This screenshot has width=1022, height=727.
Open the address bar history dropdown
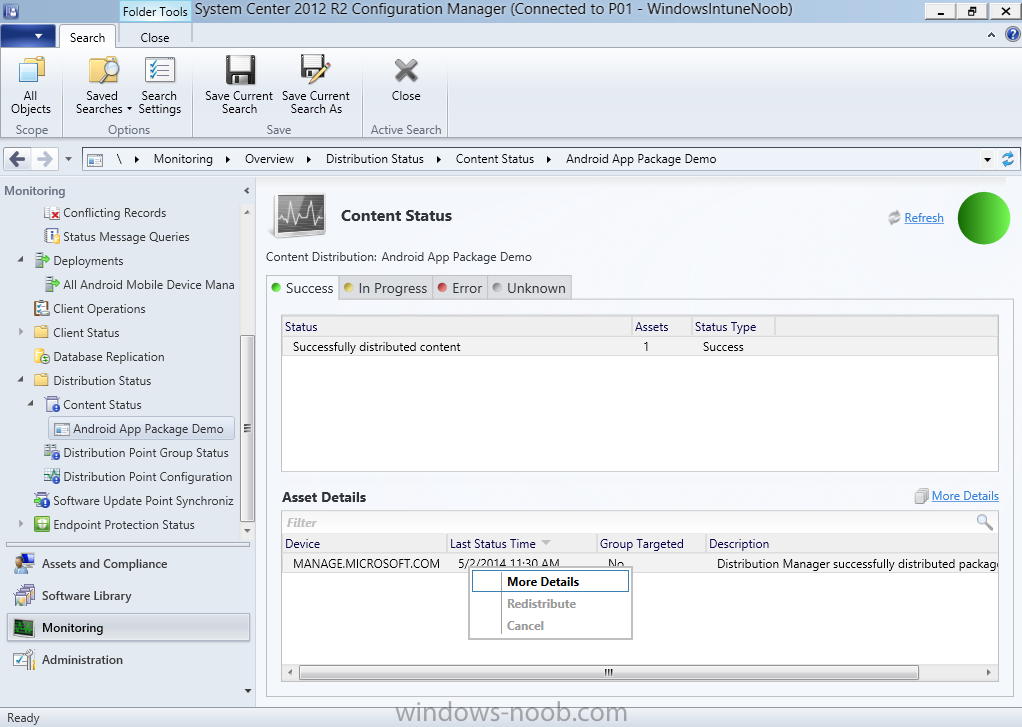pos(987,159)
